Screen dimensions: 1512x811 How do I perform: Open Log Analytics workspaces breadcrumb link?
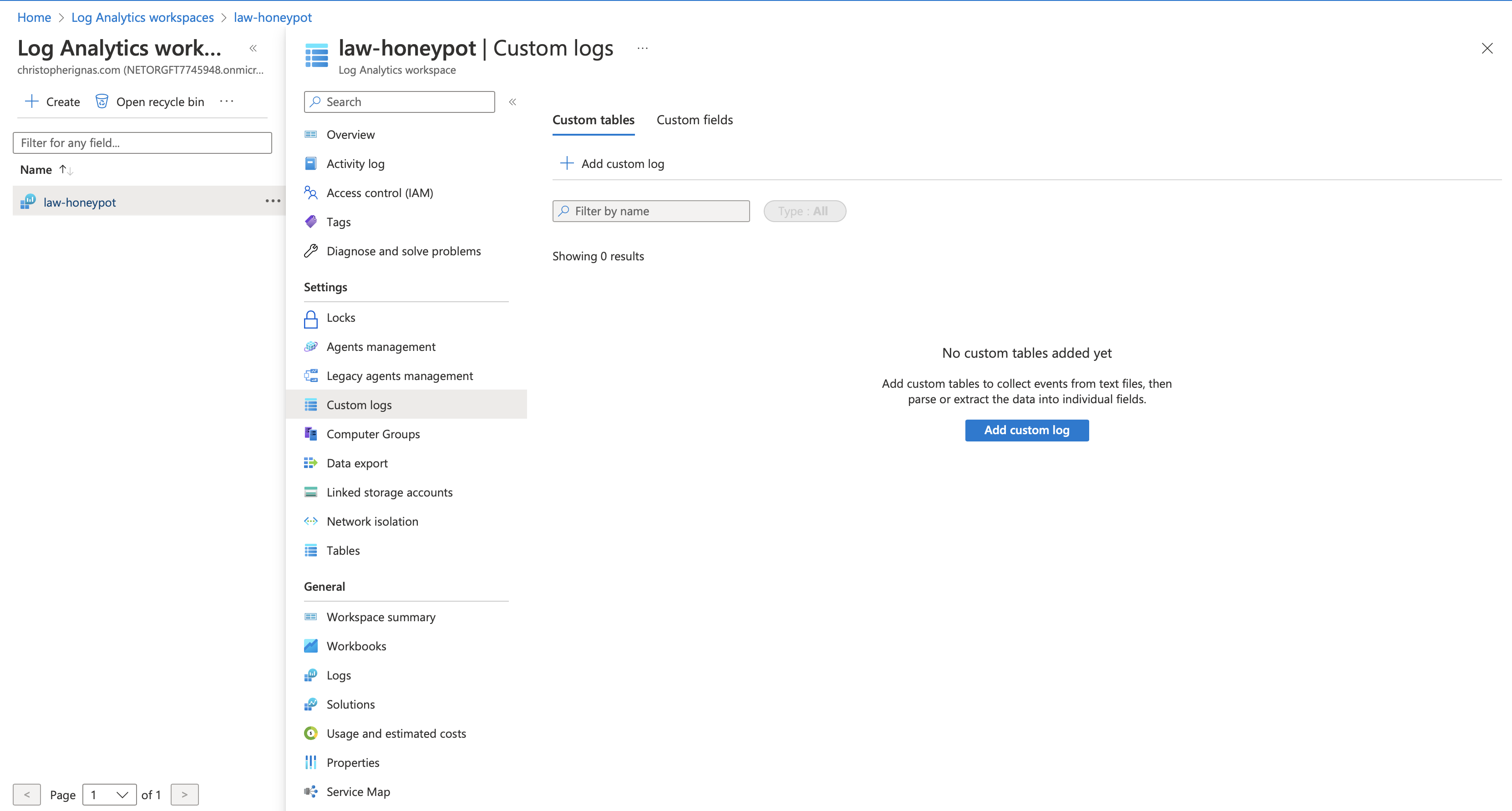tap(142, 18)
